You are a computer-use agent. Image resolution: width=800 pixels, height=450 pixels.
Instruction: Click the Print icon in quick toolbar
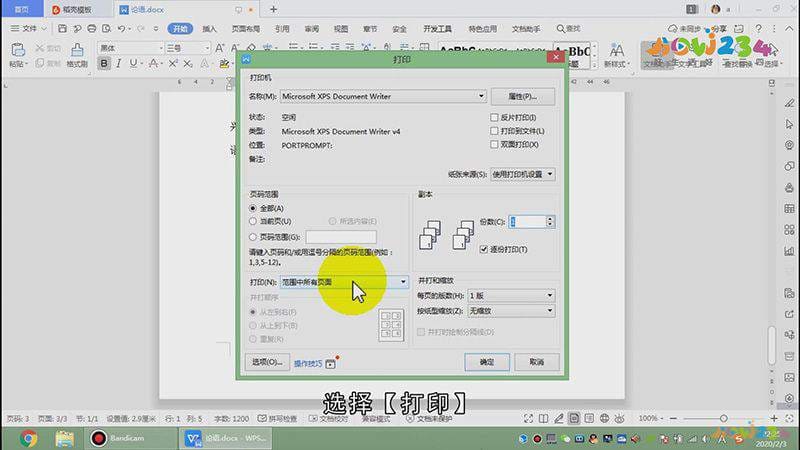pos(91,29)
